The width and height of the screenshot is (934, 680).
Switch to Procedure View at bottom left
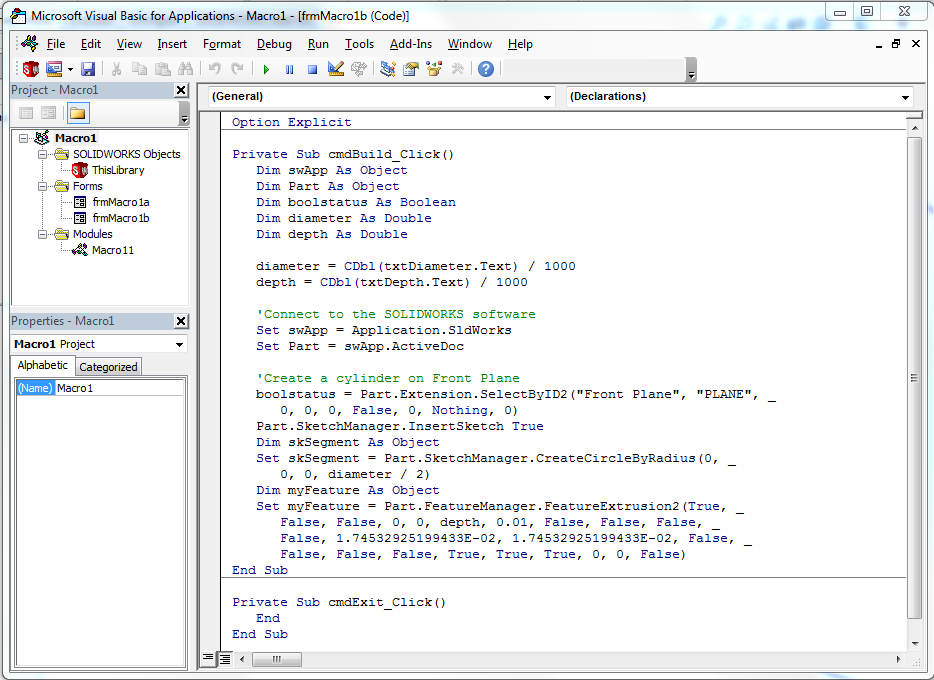(x=208, y=659)
